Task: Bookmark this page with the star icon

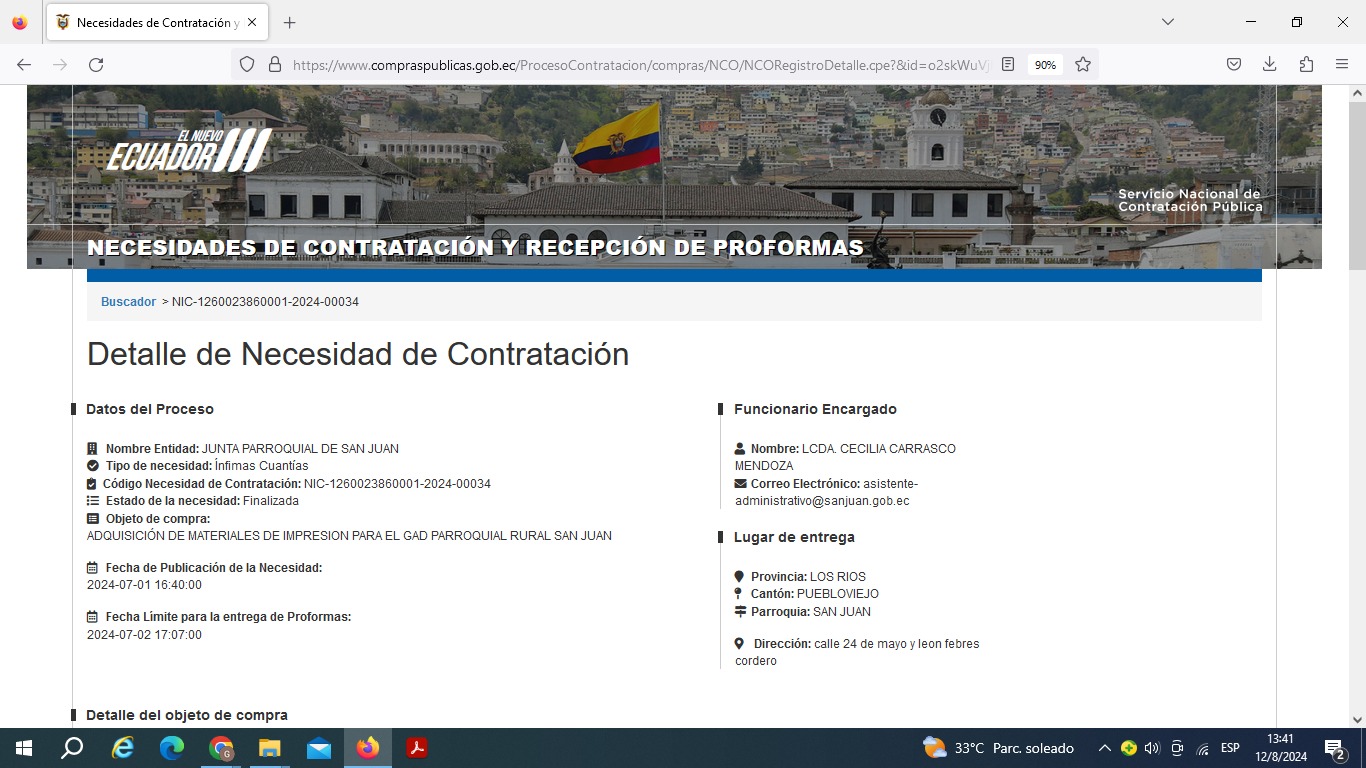Action: [x=1082, y=64]
